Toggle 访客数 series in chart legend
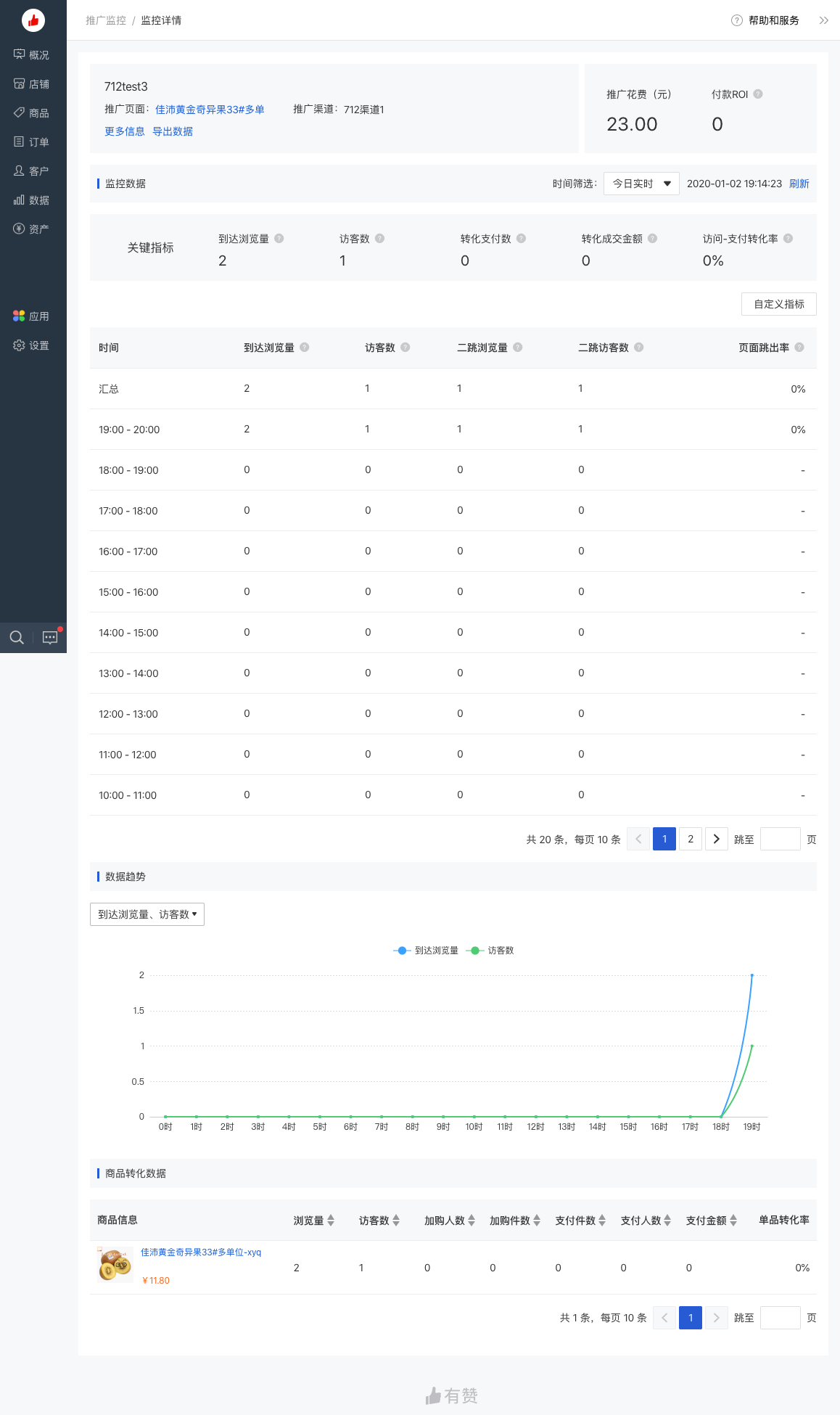Screen dimensions: 840x1415 click(x=490, y=951)
